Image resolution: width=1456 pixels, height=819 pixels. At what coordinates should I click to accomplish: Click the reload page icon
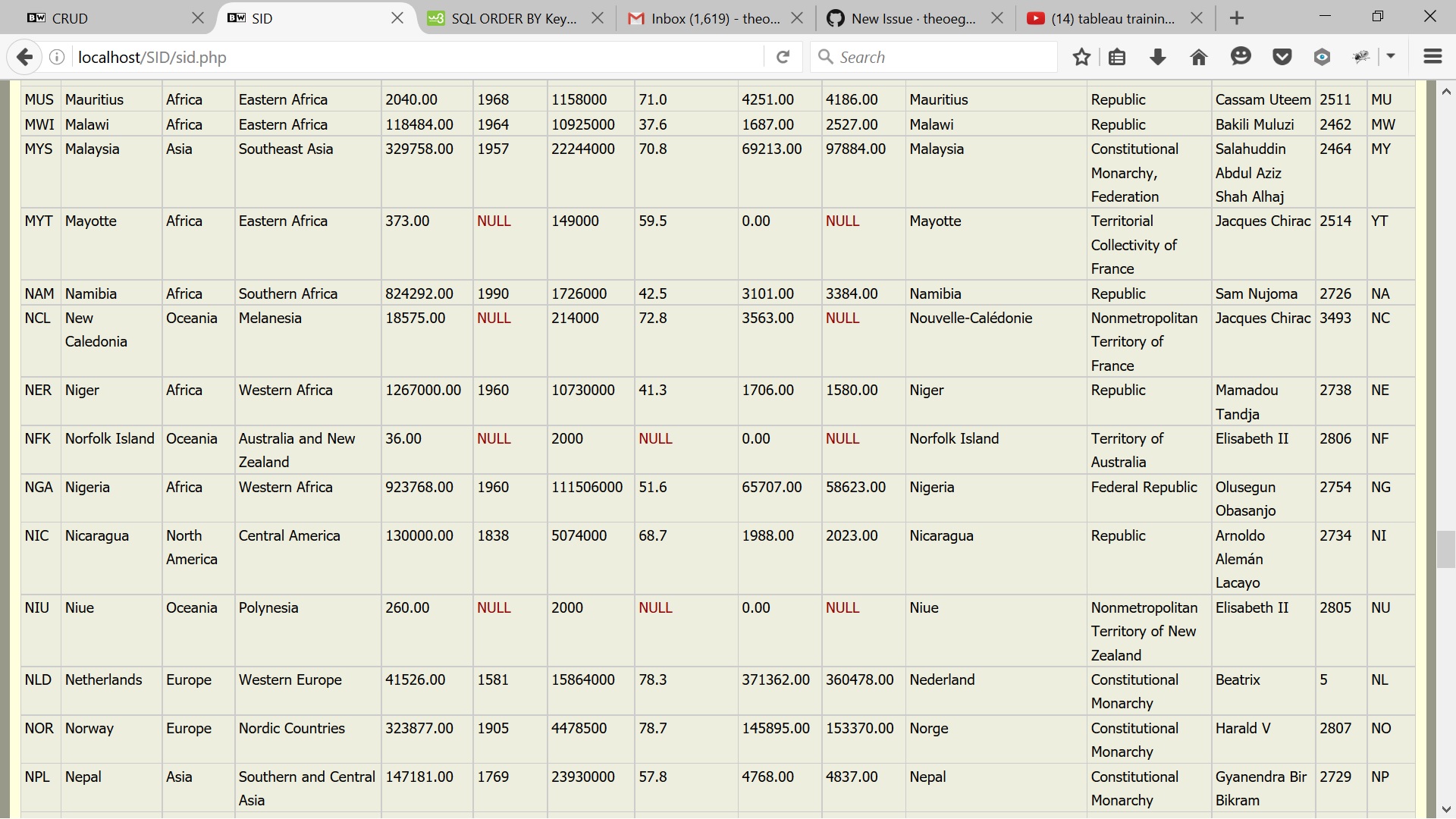pyautogui.click(x=783, y=56)
